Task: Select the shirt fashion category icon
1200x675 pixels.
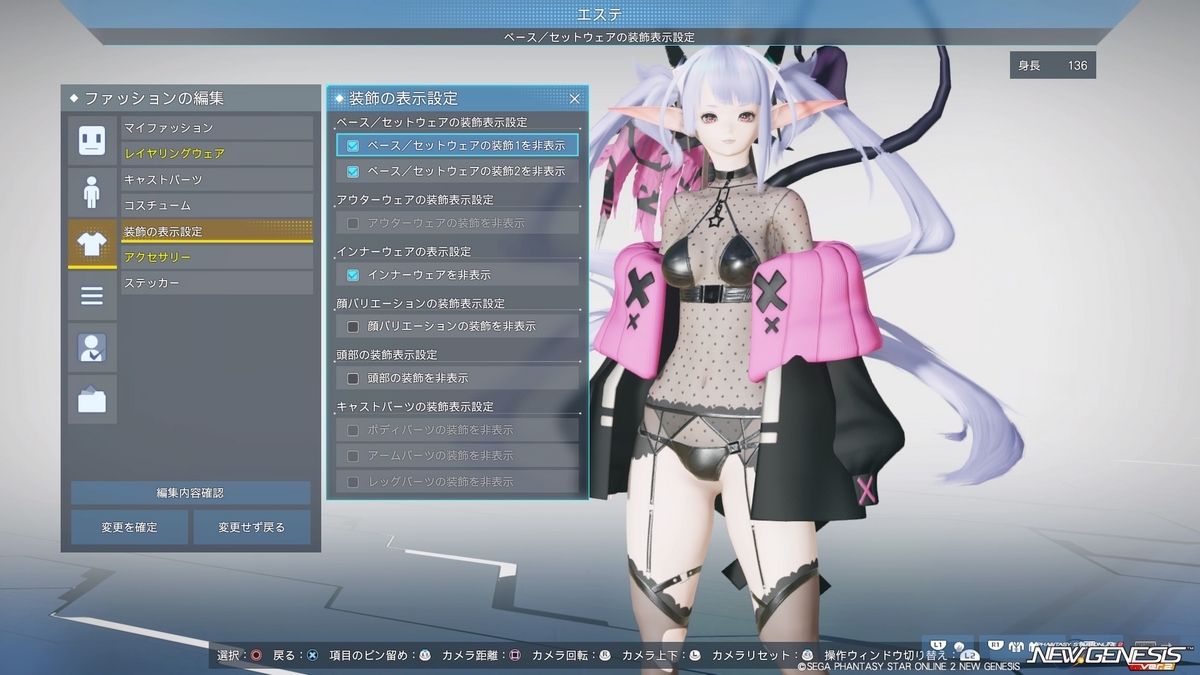Action: (92, 244)
